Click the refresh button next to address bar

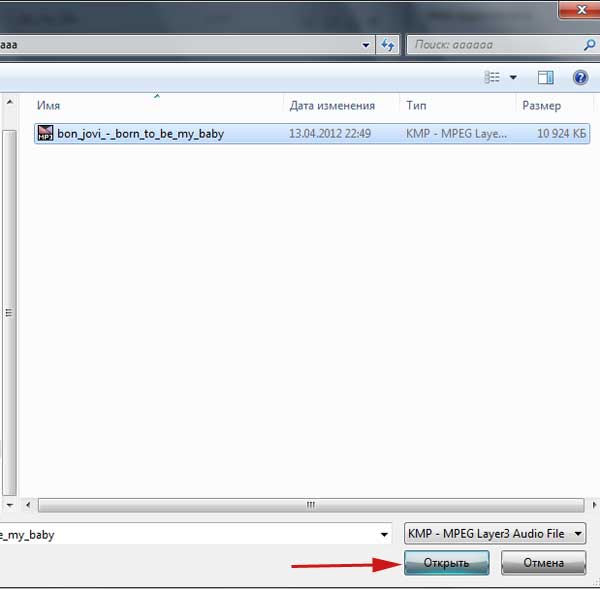click(x=388, y=44)
